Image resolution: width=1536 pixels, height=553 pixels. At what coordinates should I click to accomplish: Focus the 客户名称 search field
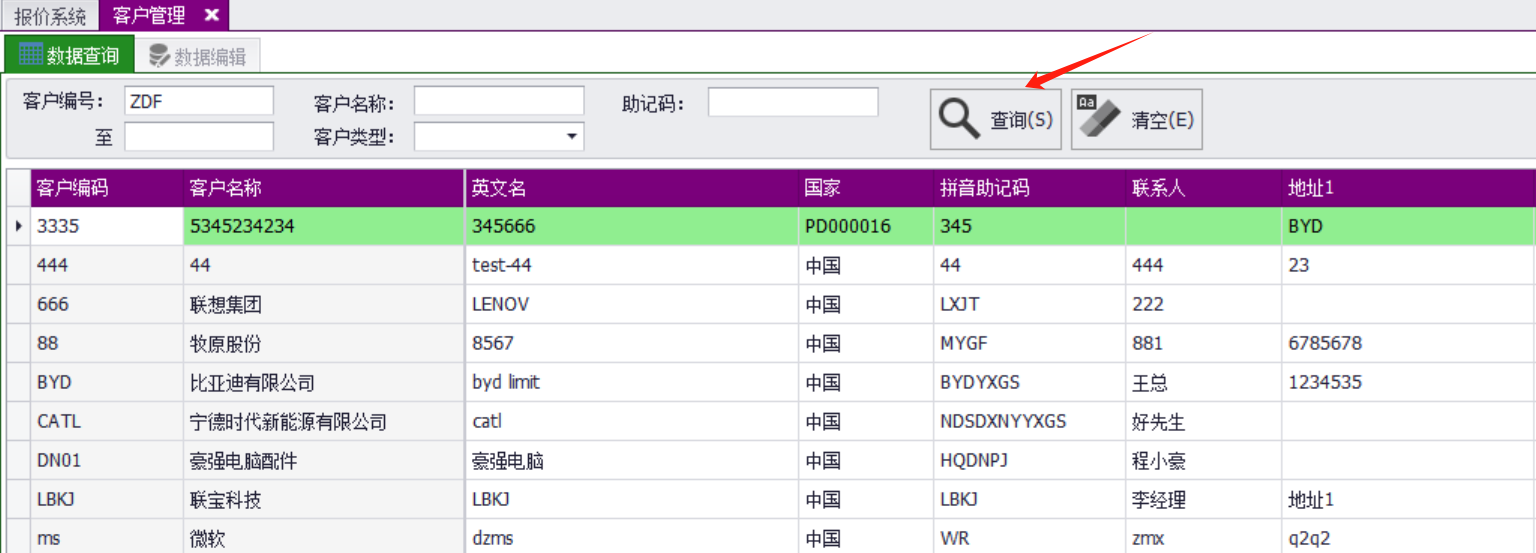498,101
